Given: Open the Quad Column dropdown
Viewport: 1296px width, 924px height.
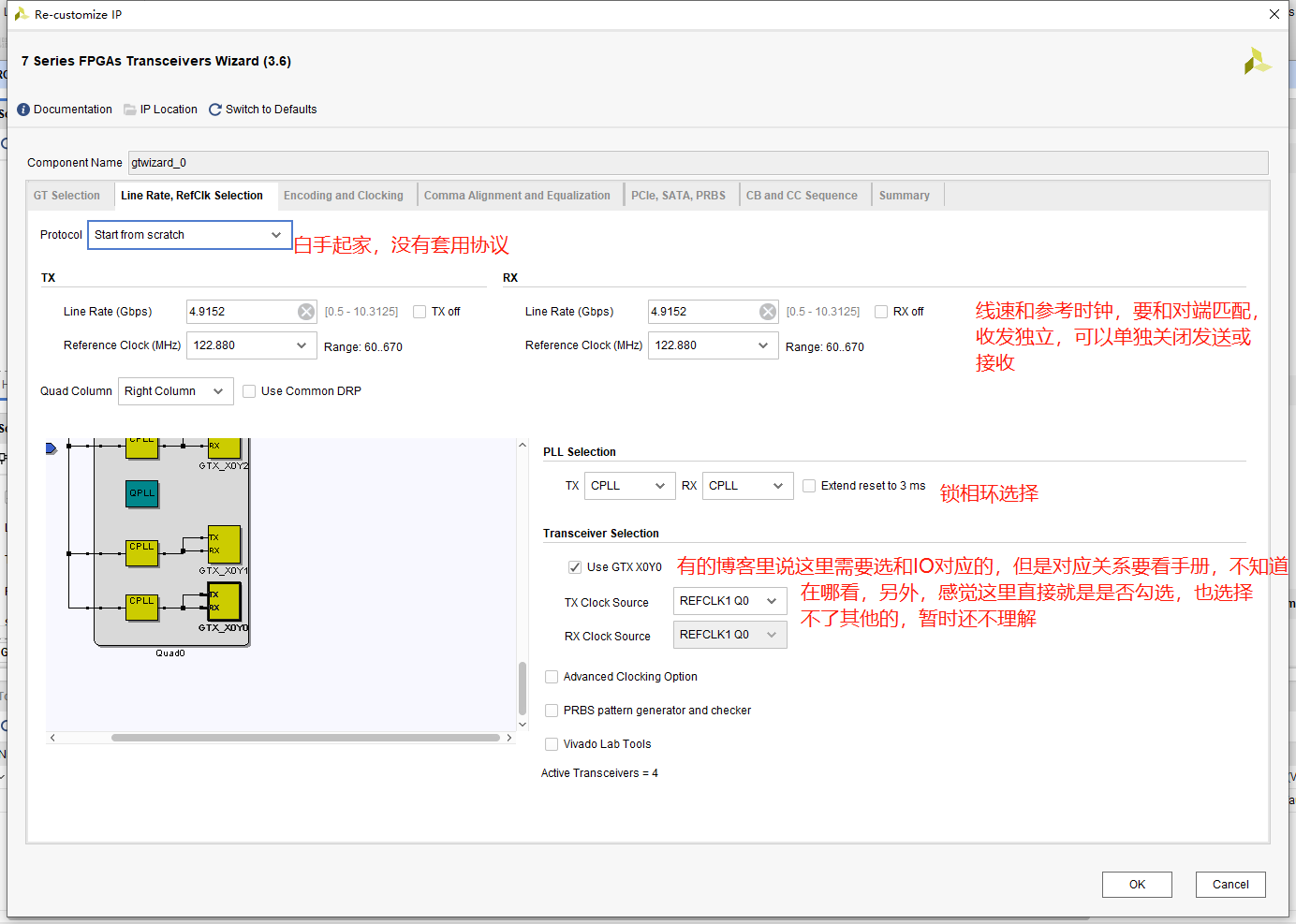Looking at the screenshot, I should (176, 391).
